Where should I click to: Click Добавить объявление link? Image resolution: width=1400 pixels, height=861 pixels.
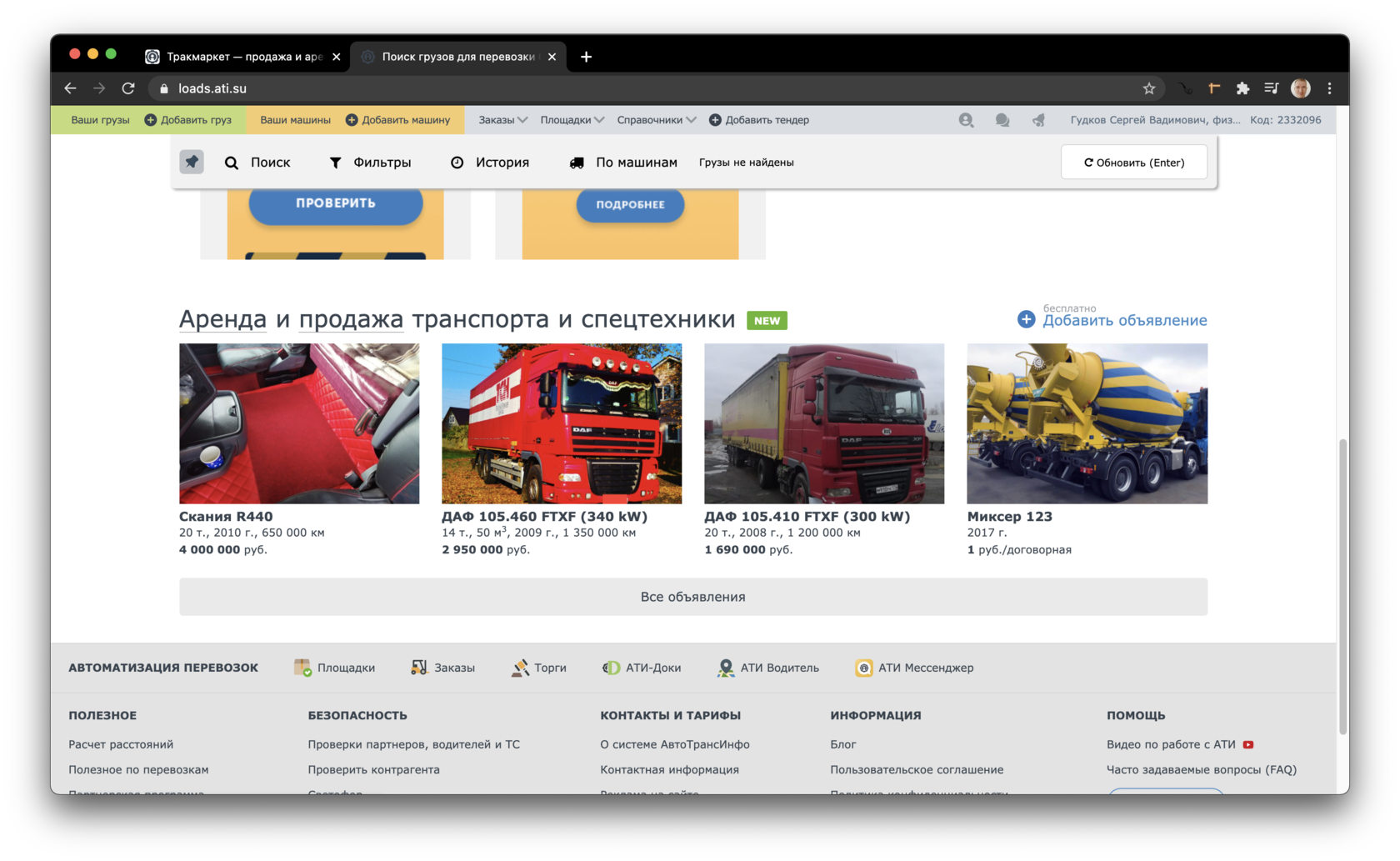(1125, 320)
